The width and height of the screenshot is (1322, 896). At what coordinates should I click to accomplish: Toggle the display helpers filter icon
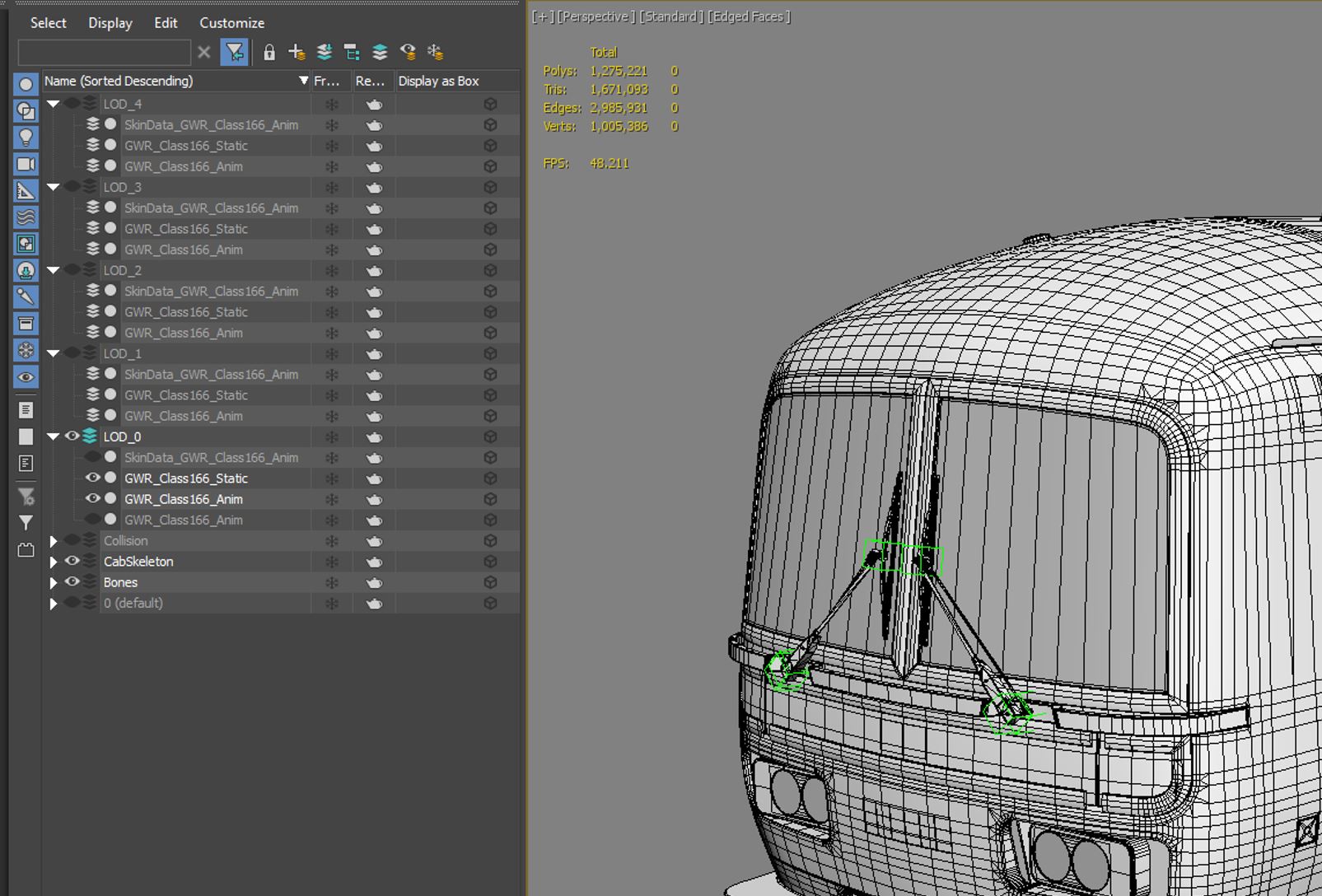click(26, 191)
